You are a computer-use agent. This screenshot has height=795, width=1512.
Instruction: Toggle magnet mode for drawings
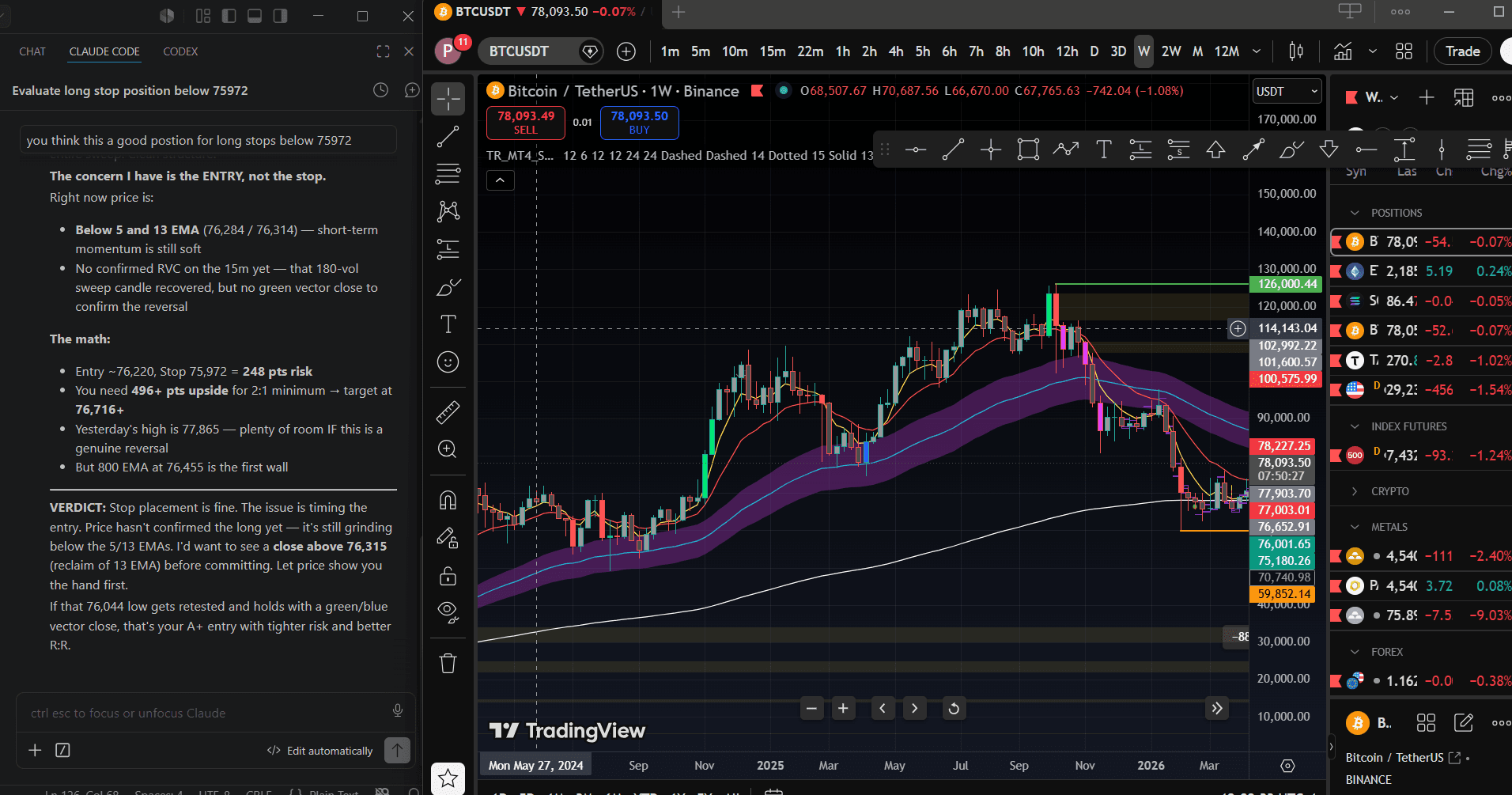tap(448, 500)
